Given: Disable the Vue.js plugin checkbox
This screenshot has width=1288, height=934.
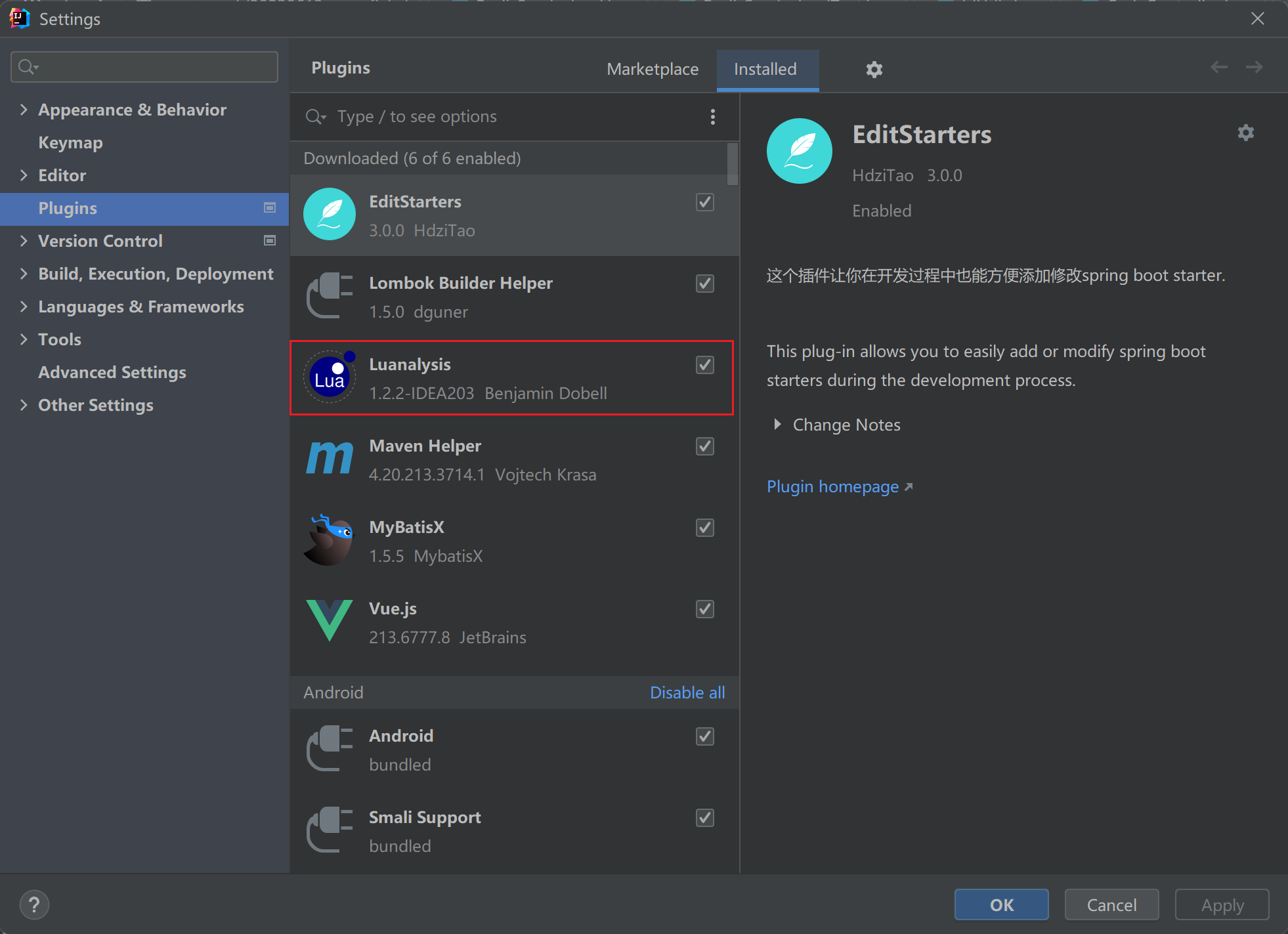Looking at the screenshot, I should (x=705, y=609).
